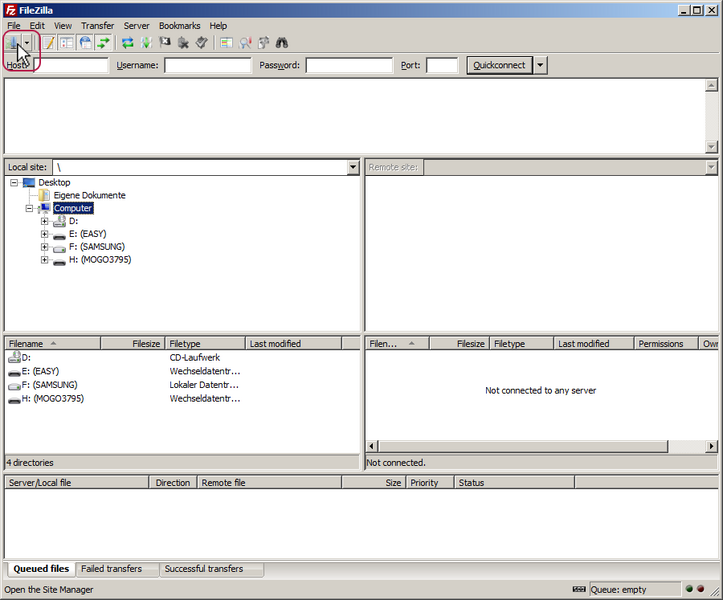
Task: Open the Quickconnect history dropdown arrow
Action: 540,65
